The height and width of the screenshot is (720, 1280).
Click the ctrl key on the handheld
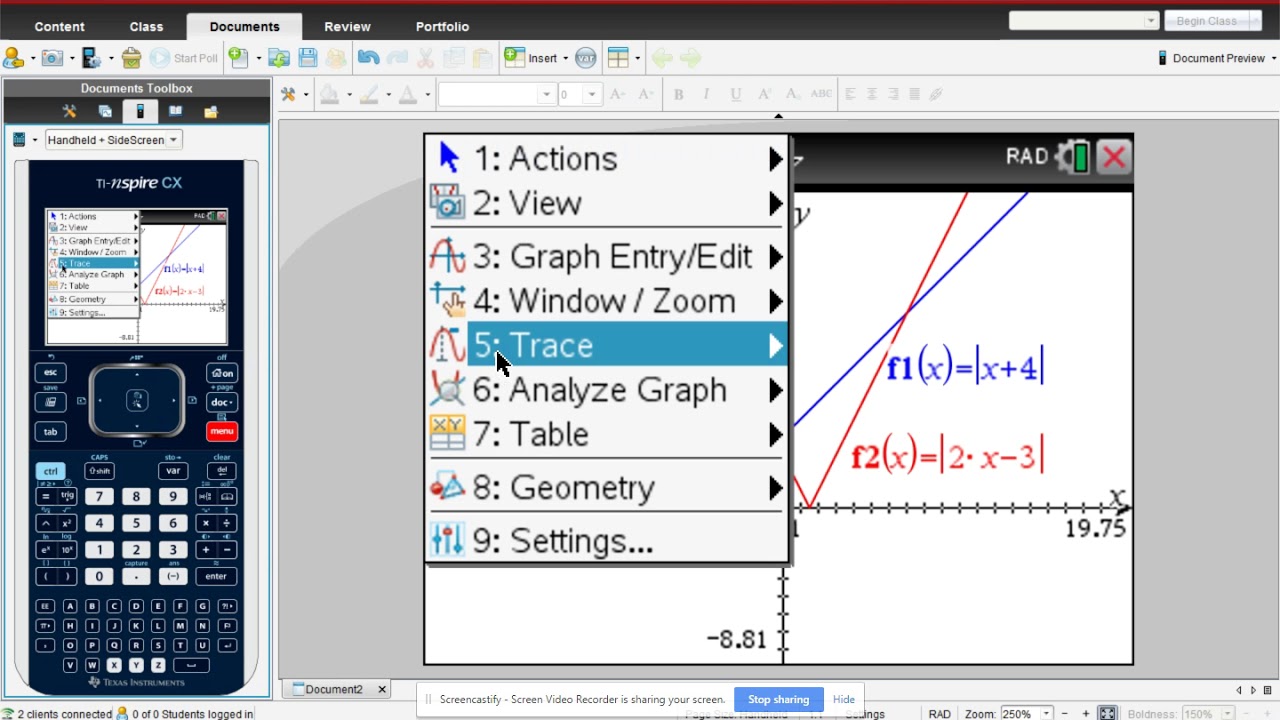[50, 471]
